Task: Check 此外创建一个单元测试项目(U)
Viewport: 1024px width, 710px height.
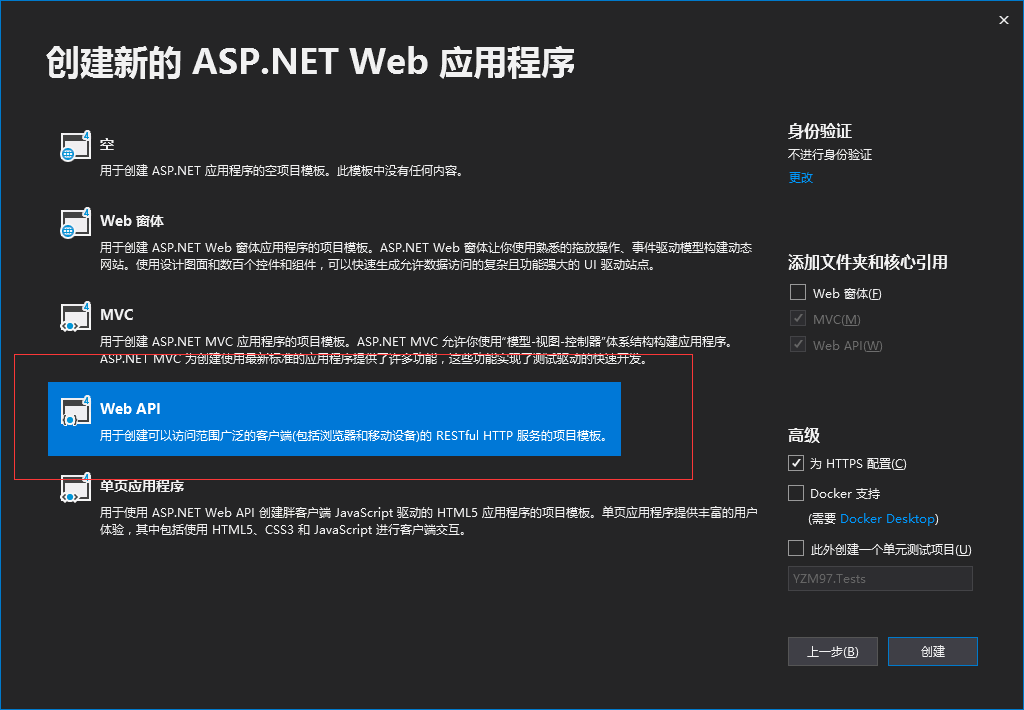Action: tap(795, 548)
